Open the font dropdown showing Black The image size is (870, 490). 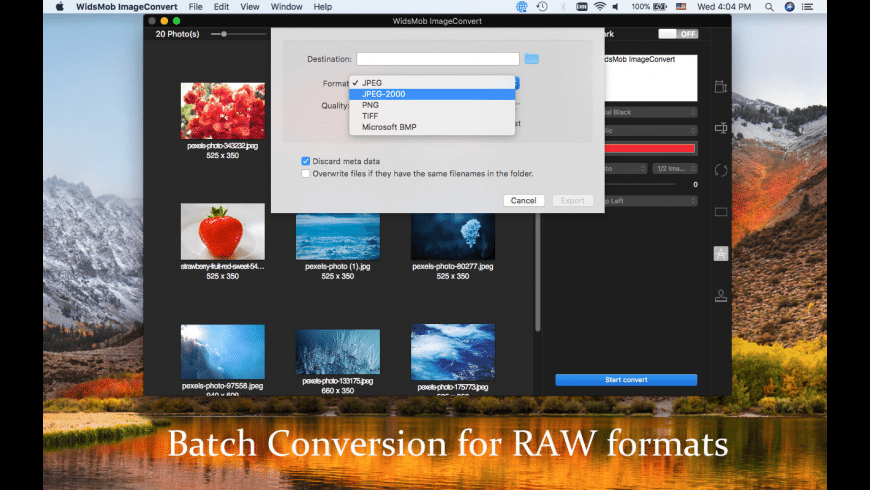click(651, 112)
